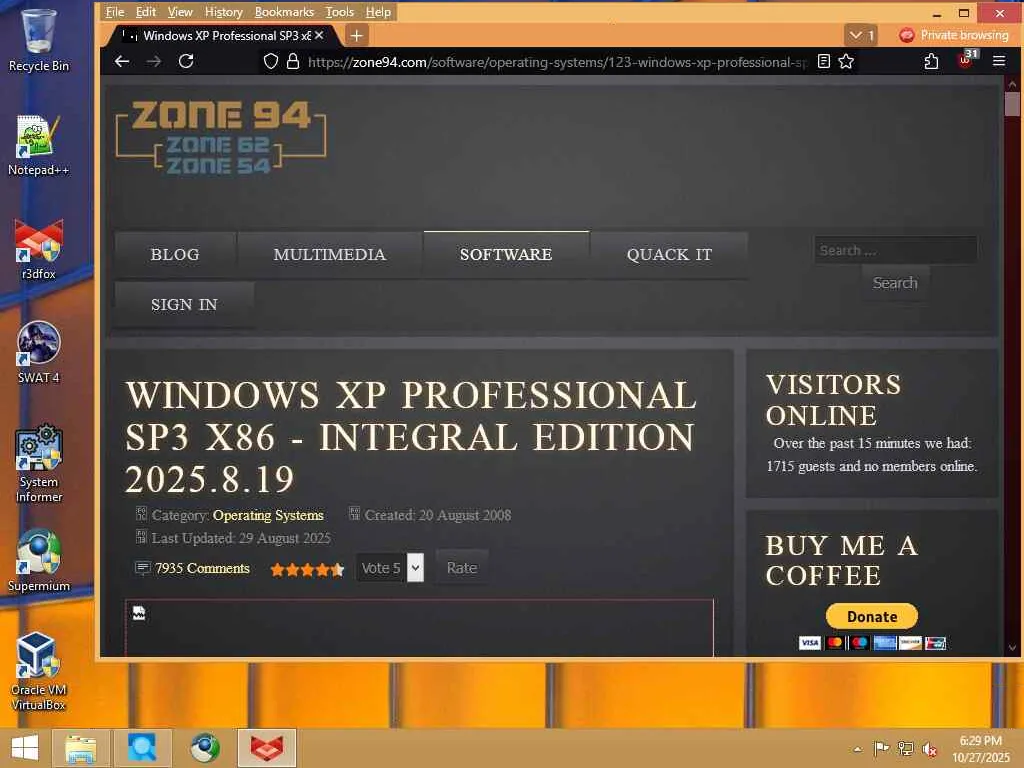
Task: Click the Zone 94 site logo
Action: pyautogui.click(x=221, y=137)
